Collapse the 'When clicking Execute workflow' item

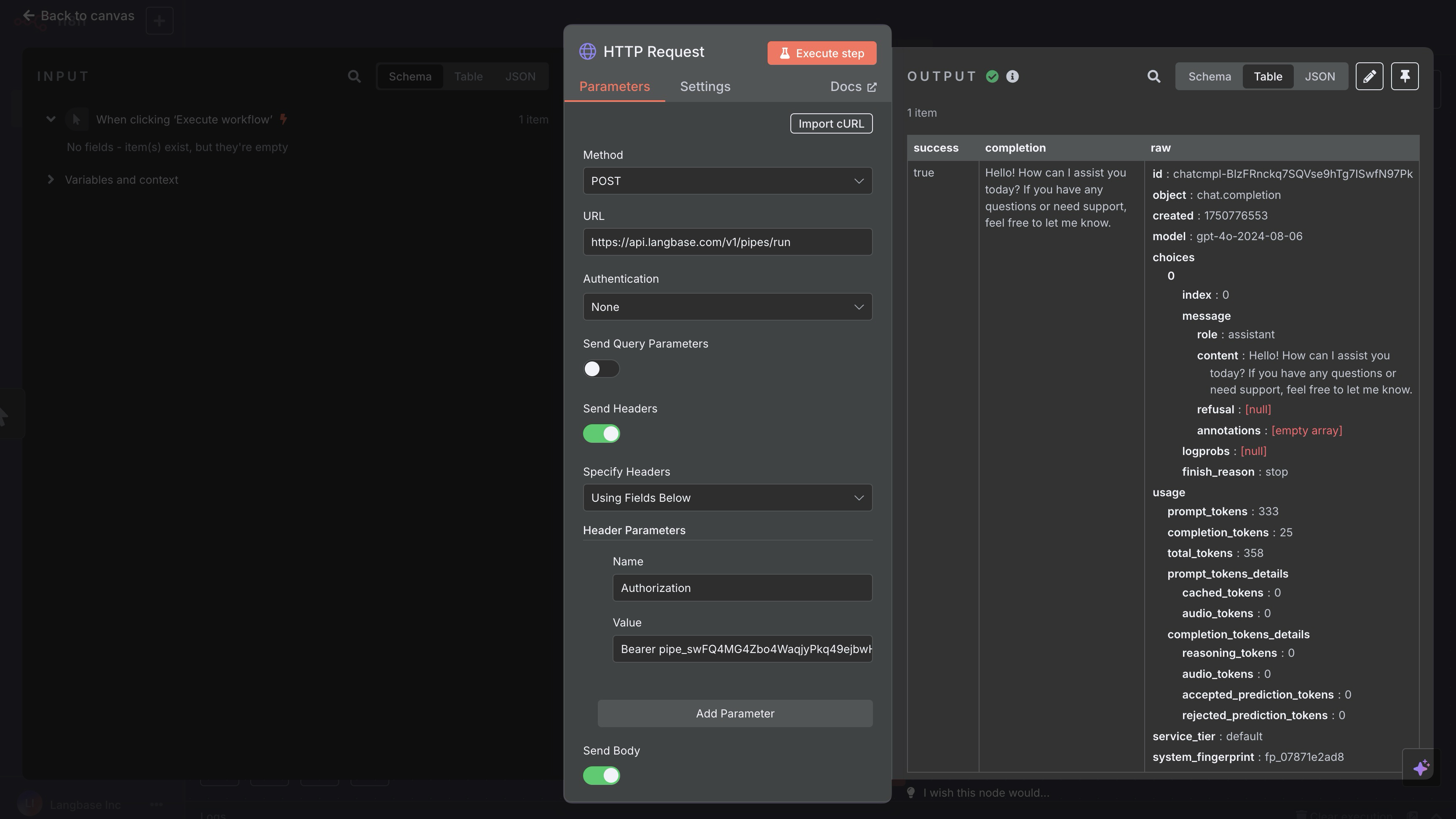pyautogui.click(x=51, y=119)
